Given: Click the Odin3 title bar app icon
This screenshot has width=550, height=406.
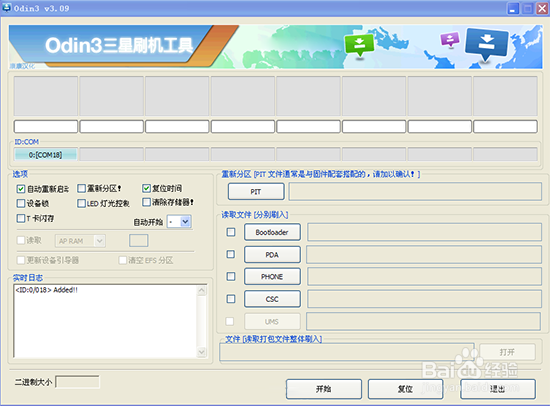Looking at the screenshot, I should coord(6,7).
